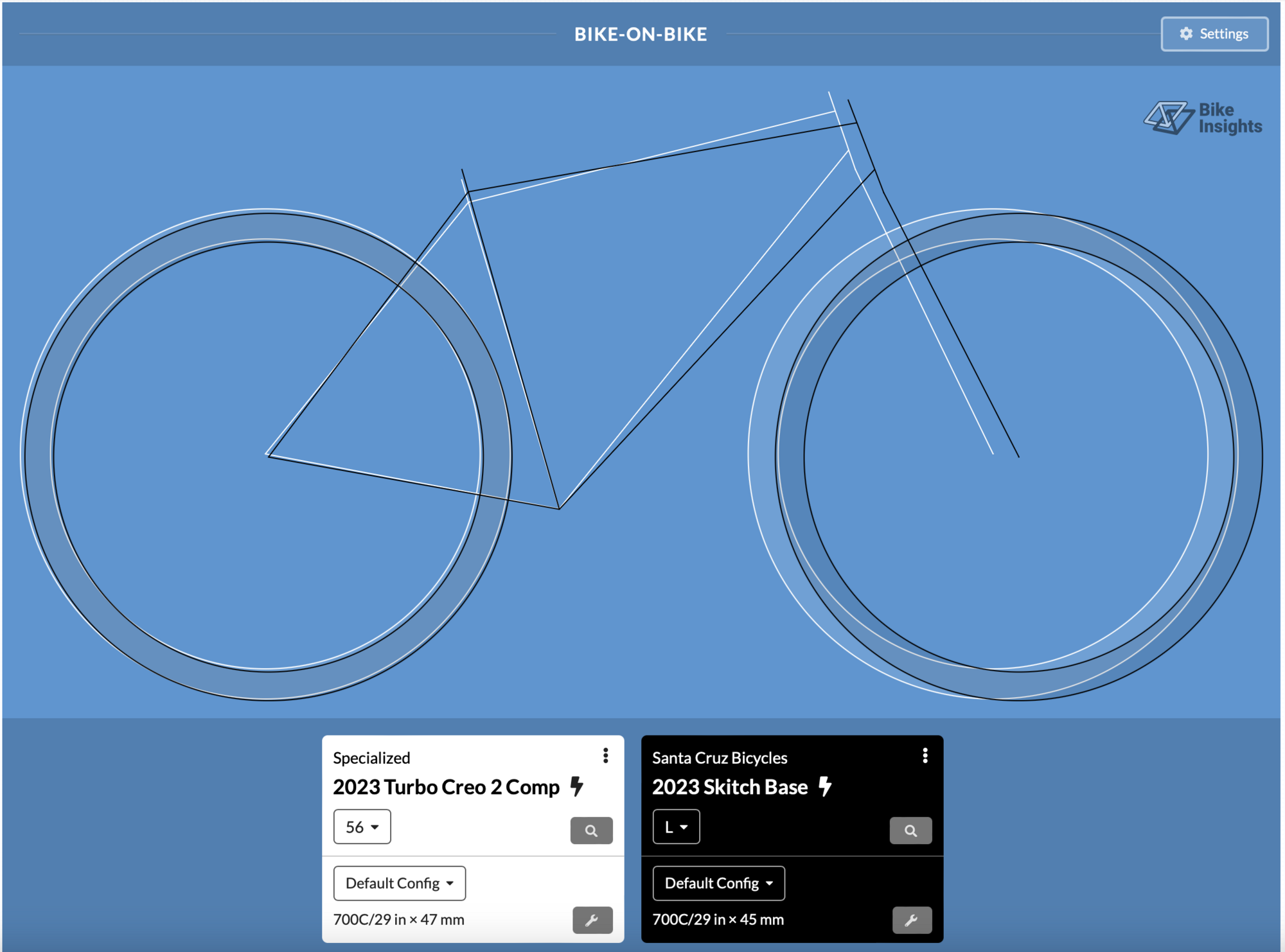Click wrench icon on Specialized card
Screen dimensions: 1285x952
pos(592,920)
